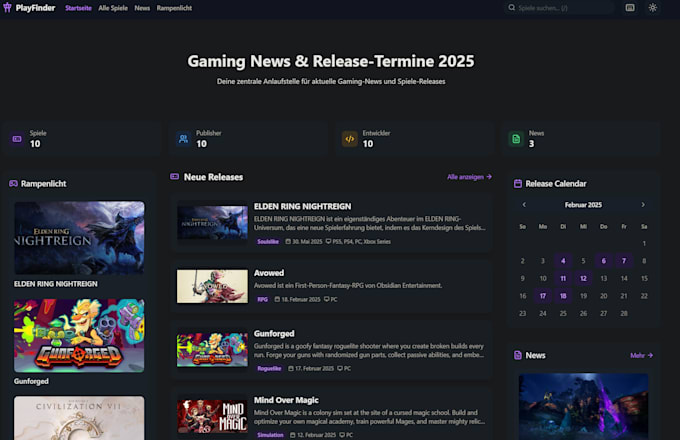
Task: Click the News panel document icon
Action: [518, 355]
